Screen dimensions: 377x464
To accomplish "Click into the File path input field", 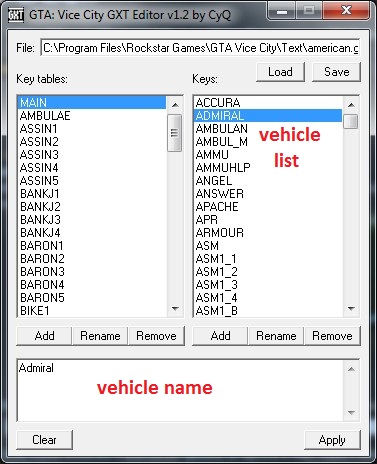I will click(x=200, y=48).
